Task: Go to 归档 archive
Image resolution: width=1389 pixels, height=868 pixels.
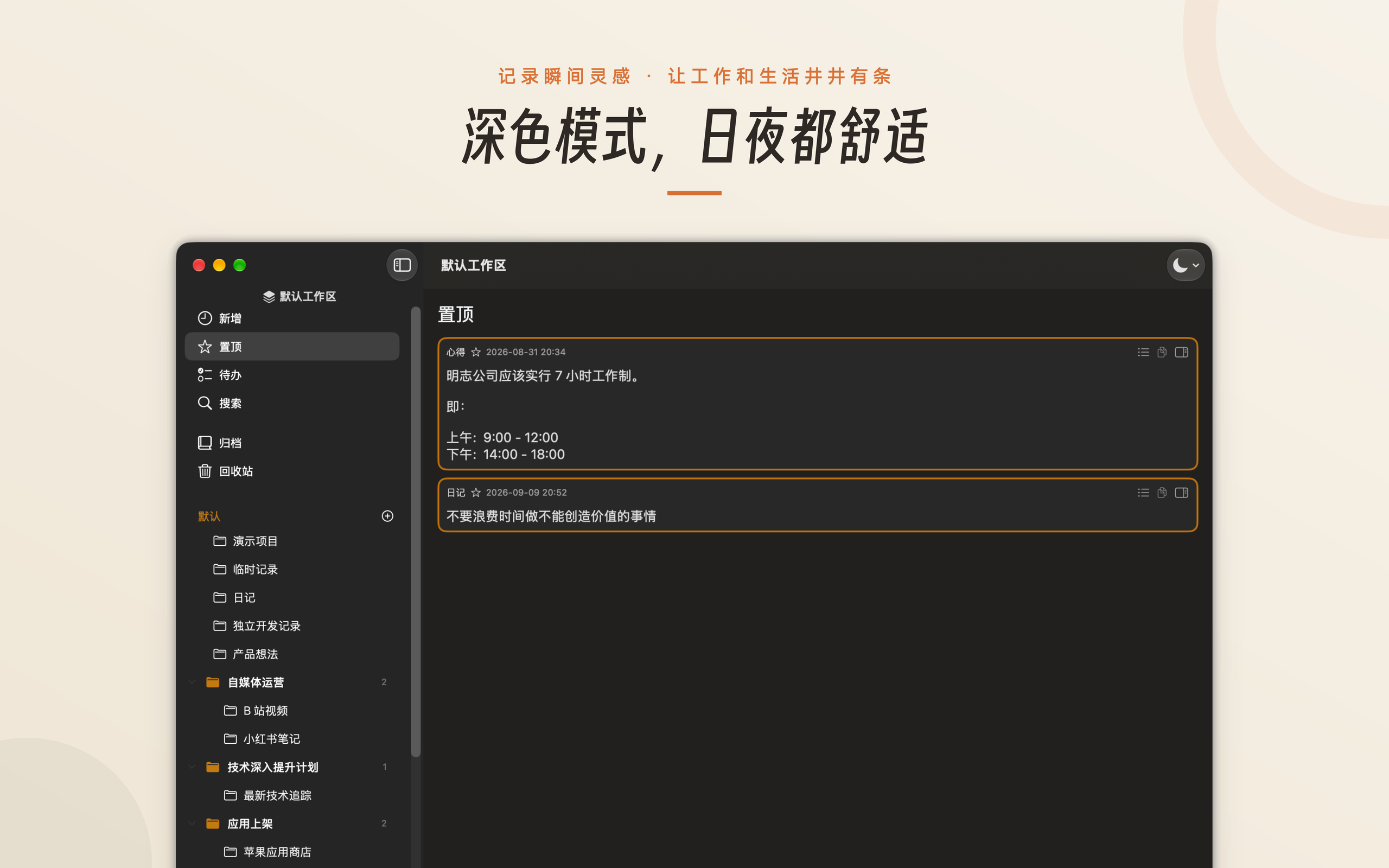Action: click(x=291, y=443)
